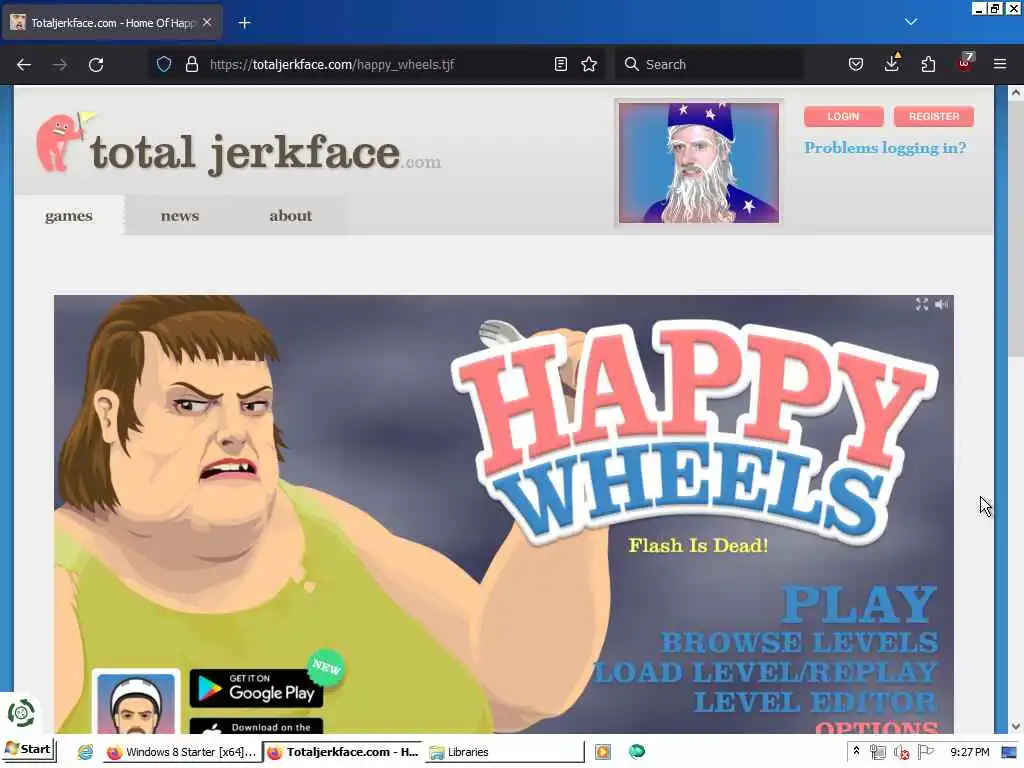
Task: Click scrollbar up arrow
Action: tap(1015, 93)
